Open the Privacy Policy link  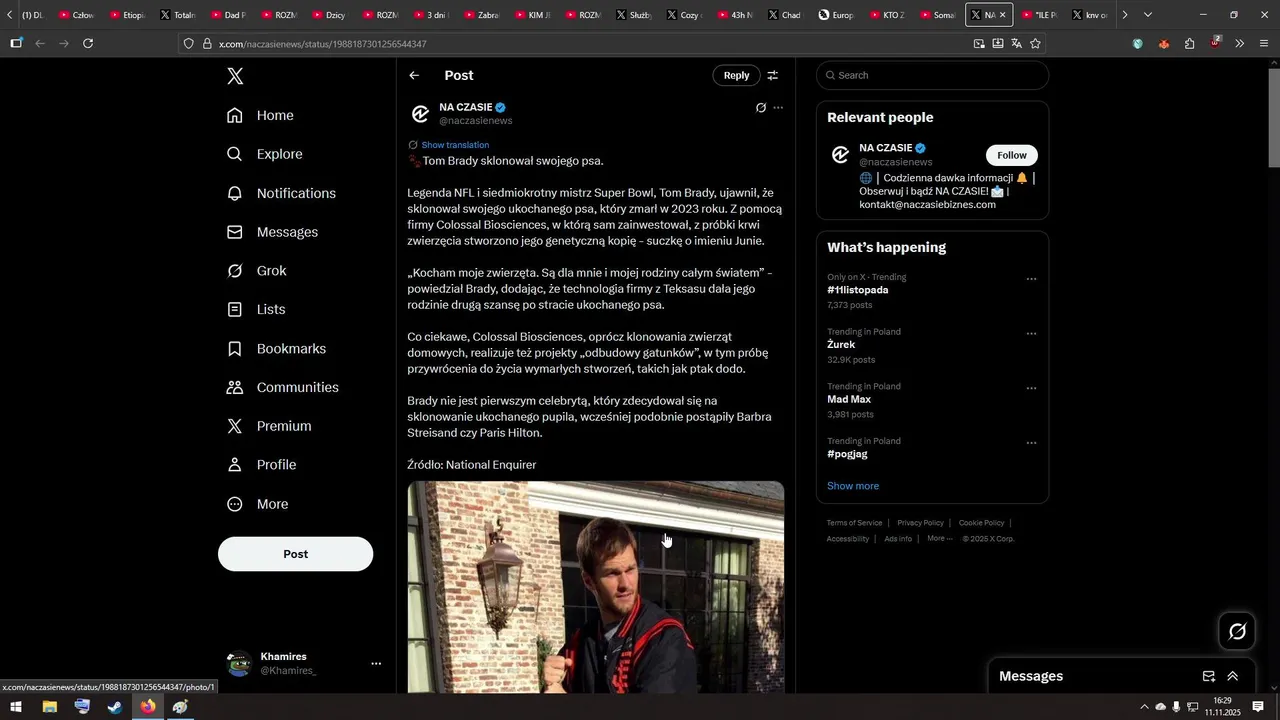pyautogui.click(x=920, y=523)
